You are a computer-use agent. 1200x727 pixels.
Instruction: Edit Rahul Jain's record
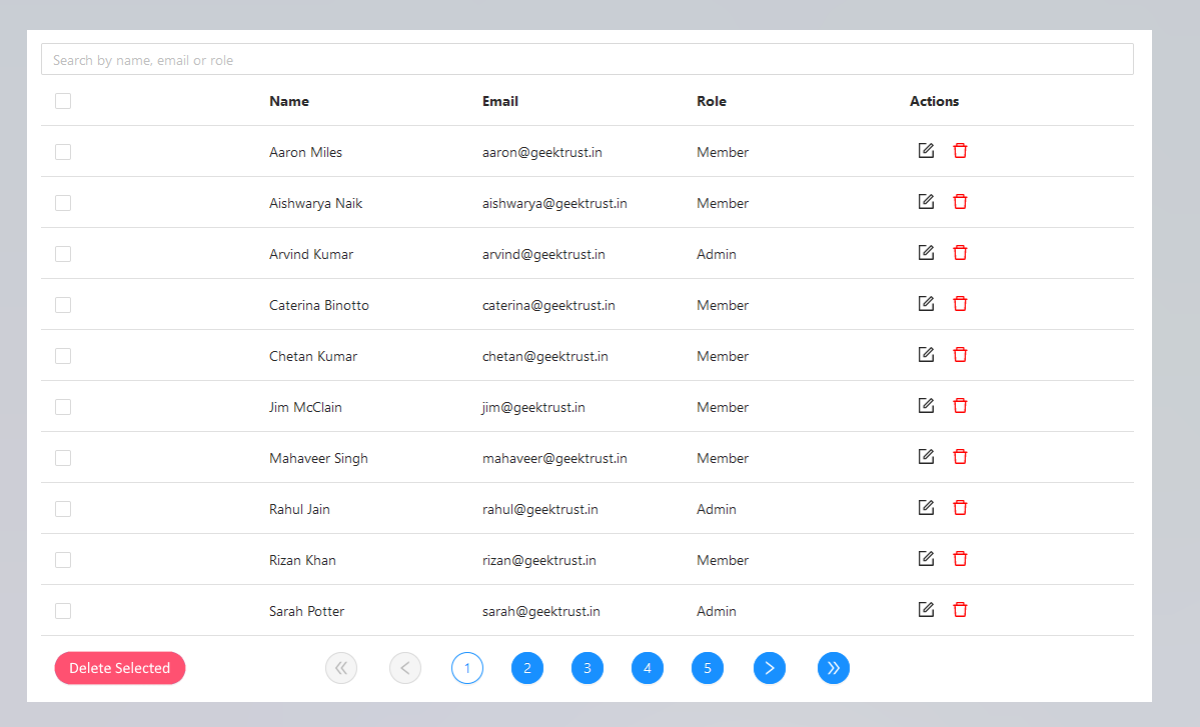click(x=925, y=507)
